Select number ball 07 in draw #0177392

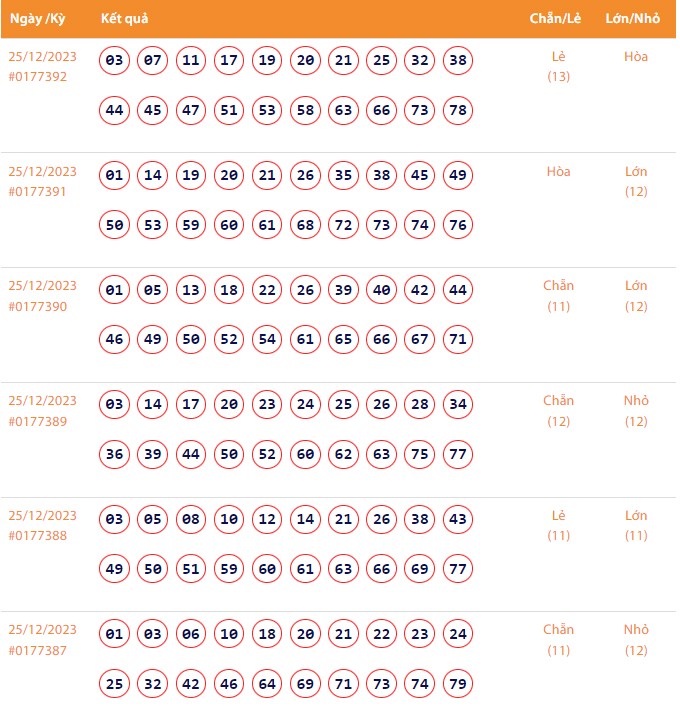(153, 61)
